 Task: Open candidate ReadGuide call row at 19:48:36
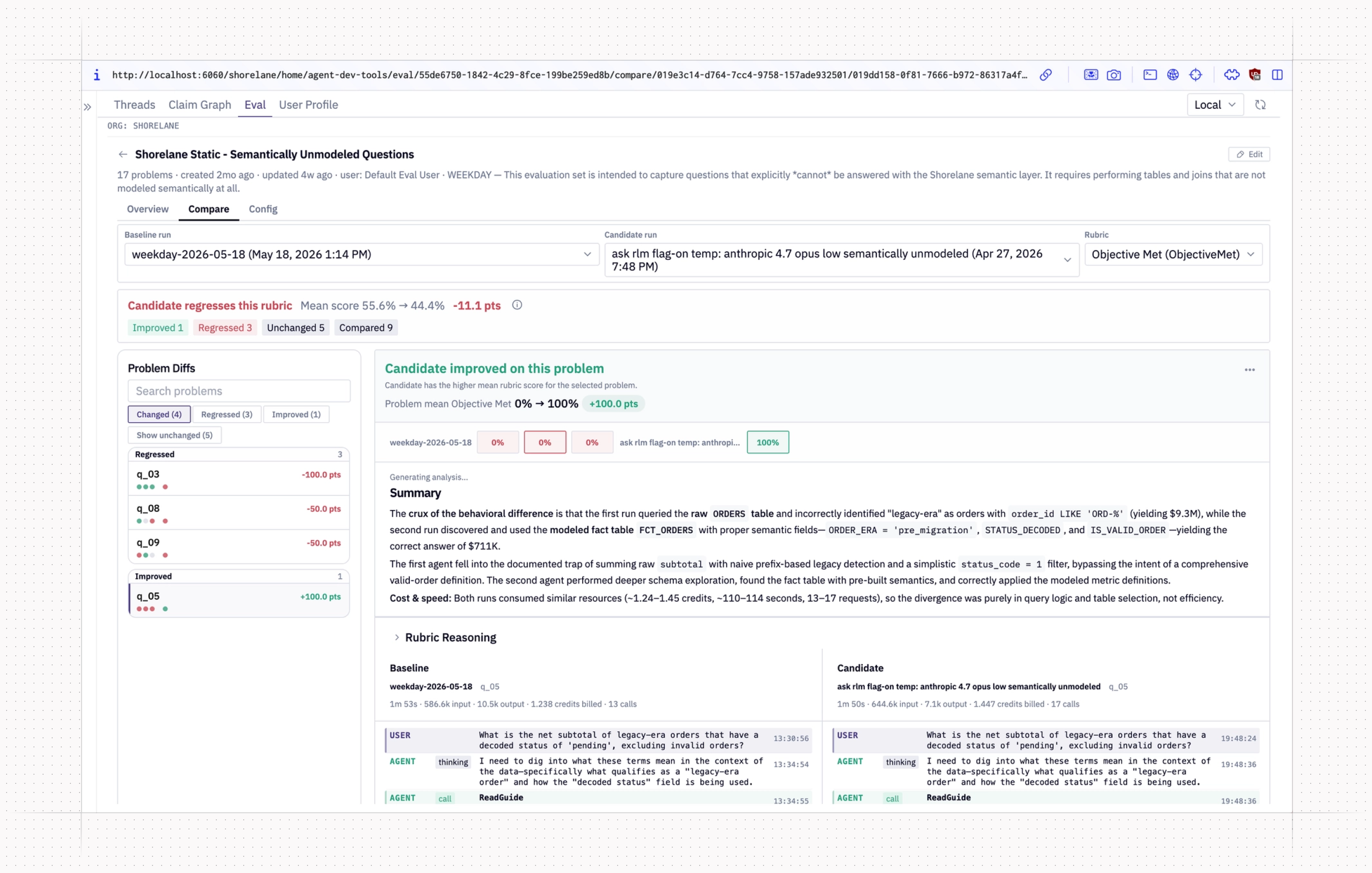(1046, 798)
